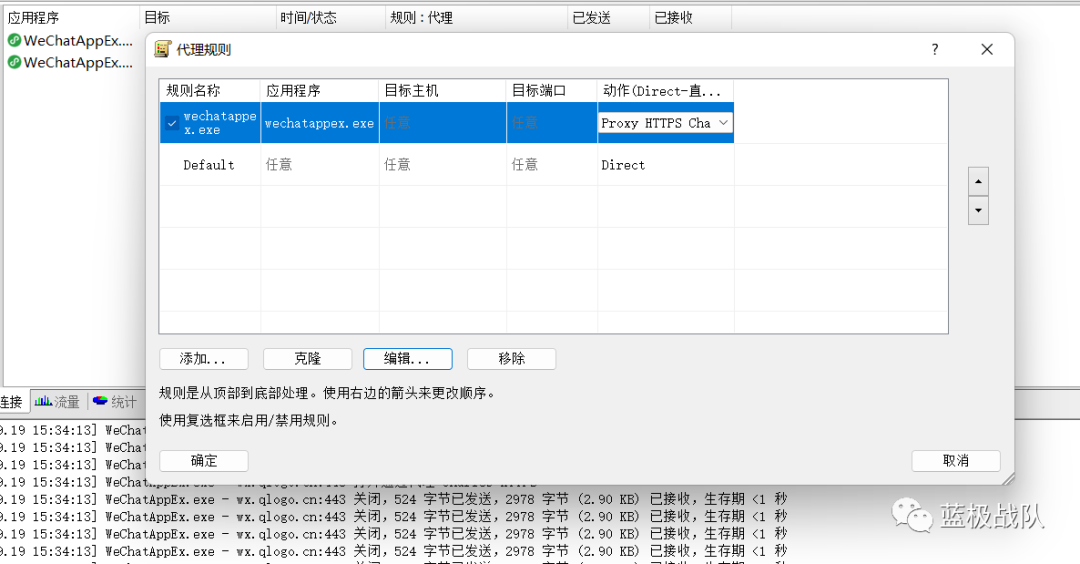The height and width of the screenshot is (564, 1080).
Task: Switch to the 连接 tab in the main window
Action: 12,402
